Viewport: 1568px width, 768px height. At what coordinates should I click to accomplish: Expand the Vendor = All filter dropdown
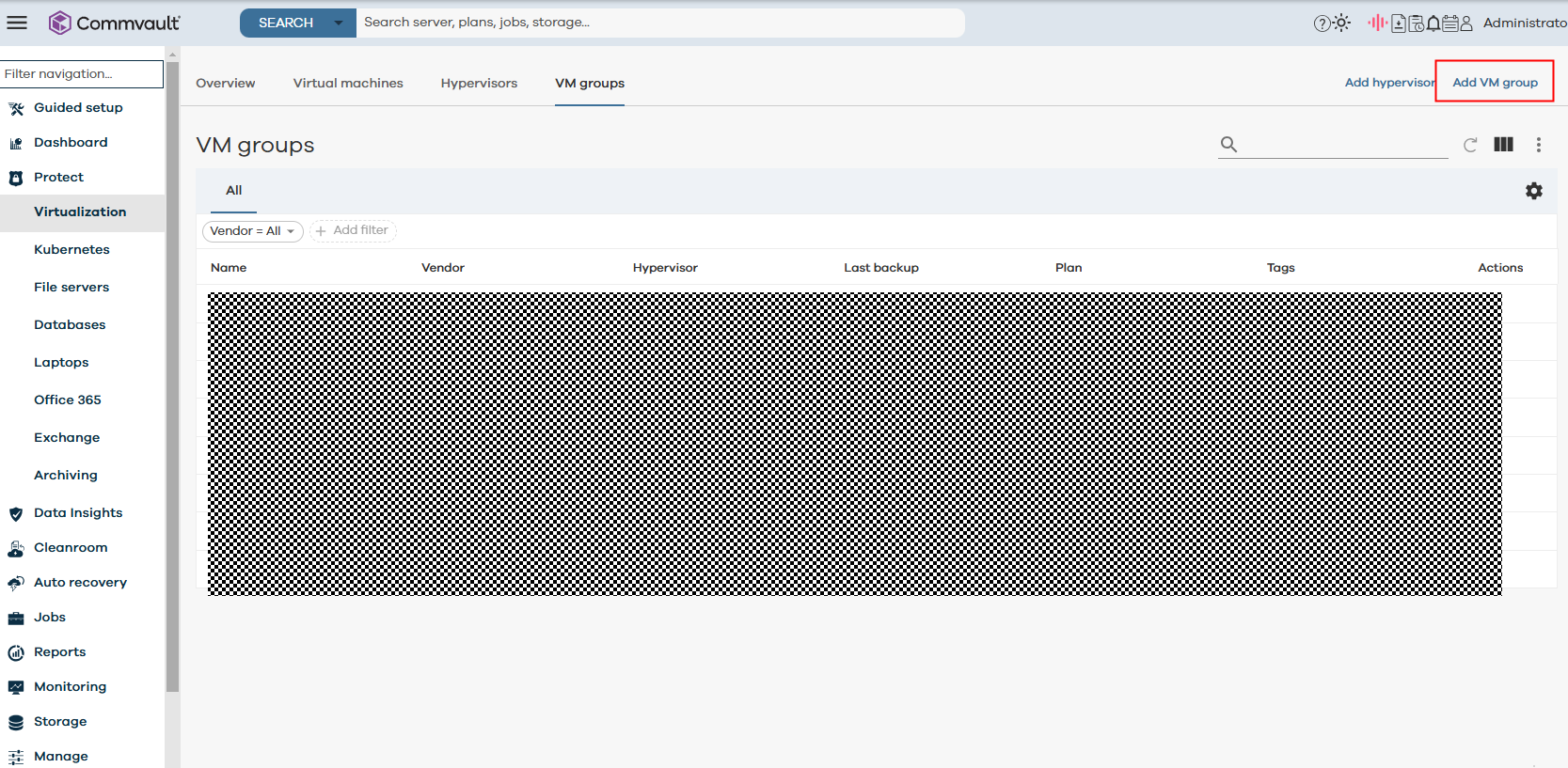pos(252,231)
